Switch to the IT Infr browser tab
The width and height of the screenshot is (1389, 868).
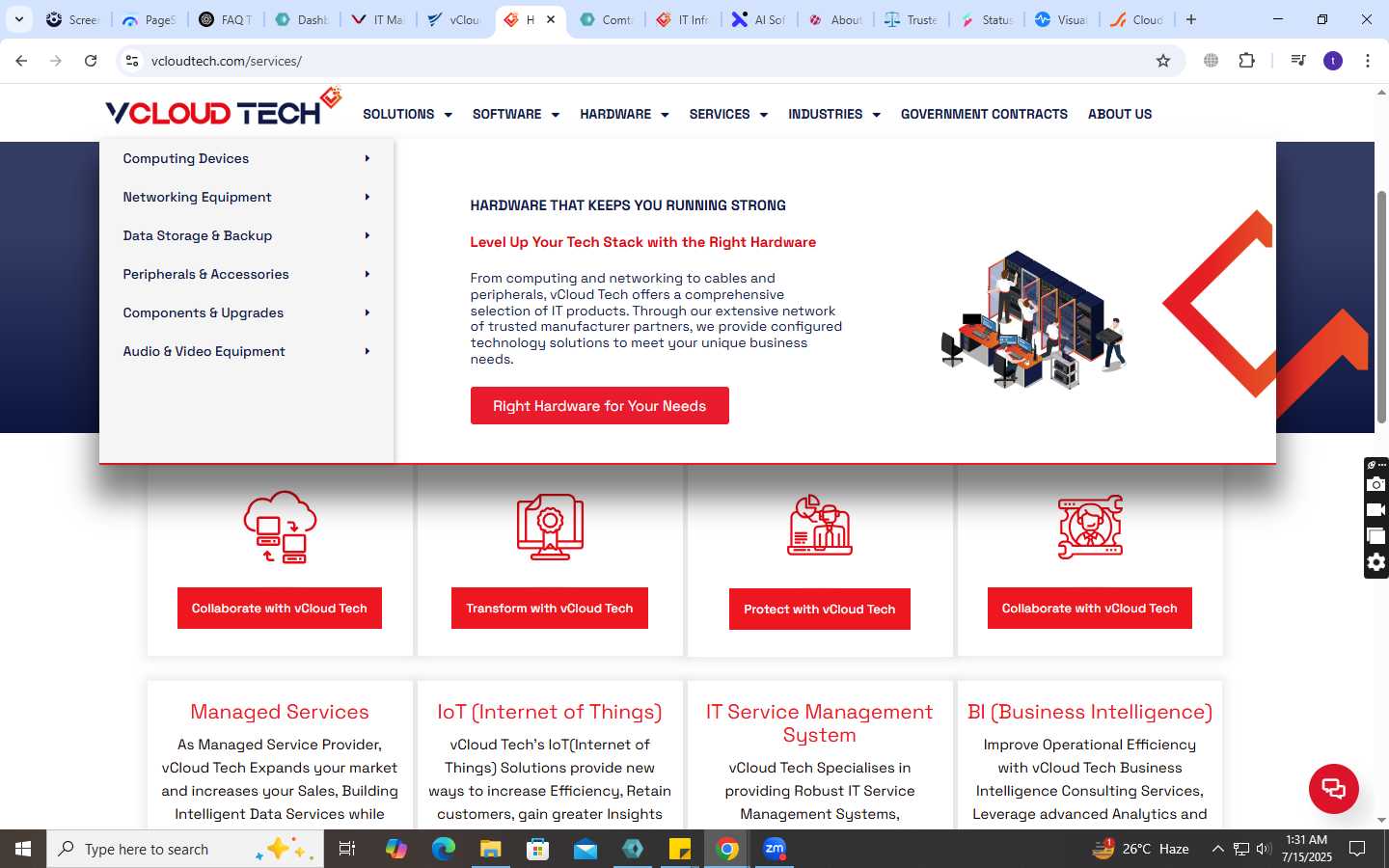[681, 19]
